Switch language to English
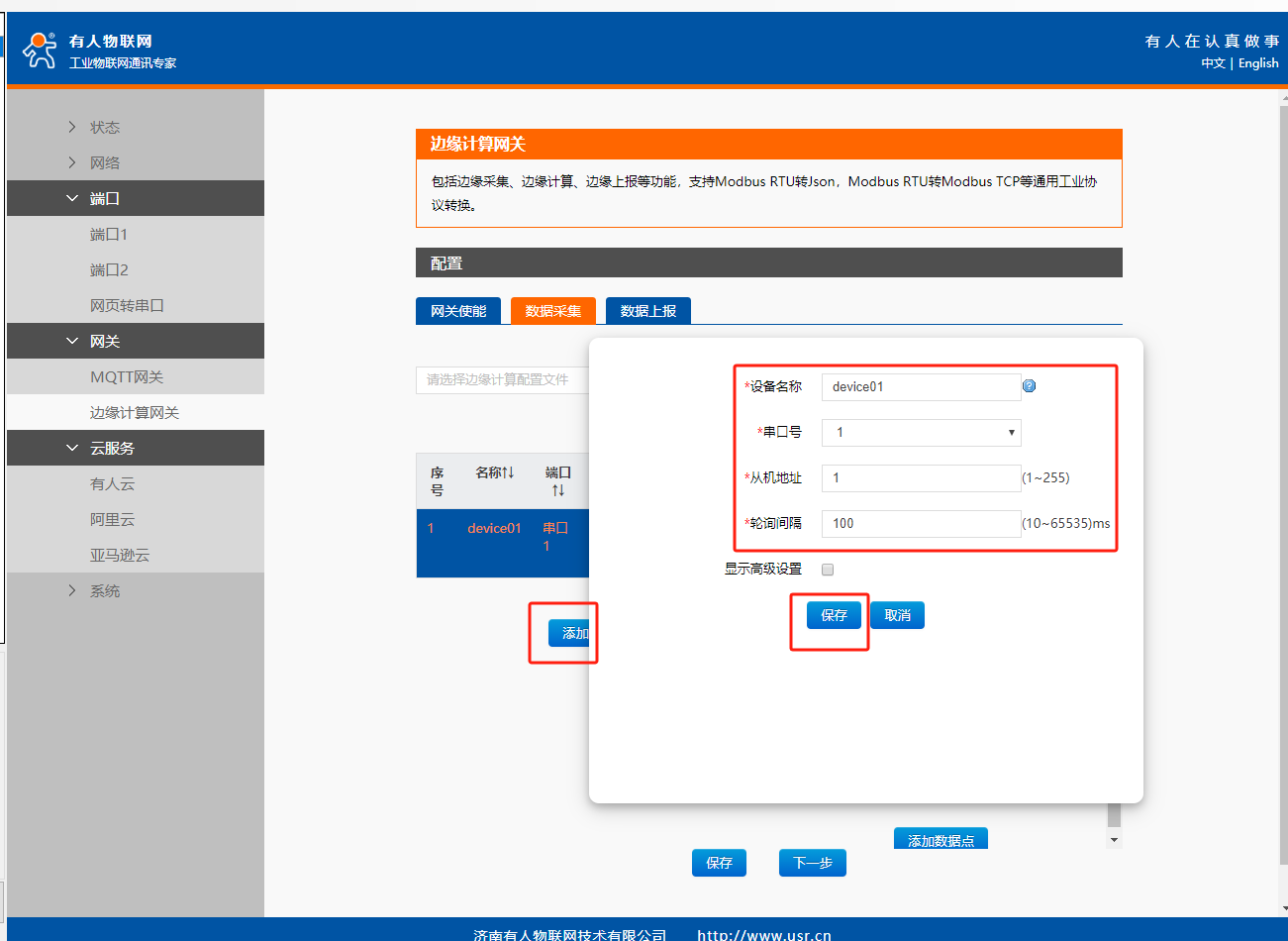 tap(1258, 63)
